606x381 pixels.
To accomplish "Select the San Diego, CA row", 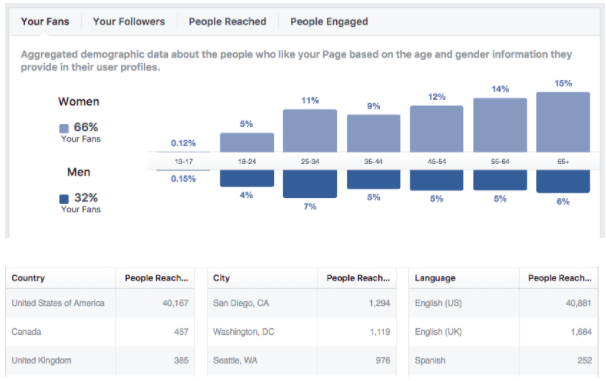I will click(302, 303).
